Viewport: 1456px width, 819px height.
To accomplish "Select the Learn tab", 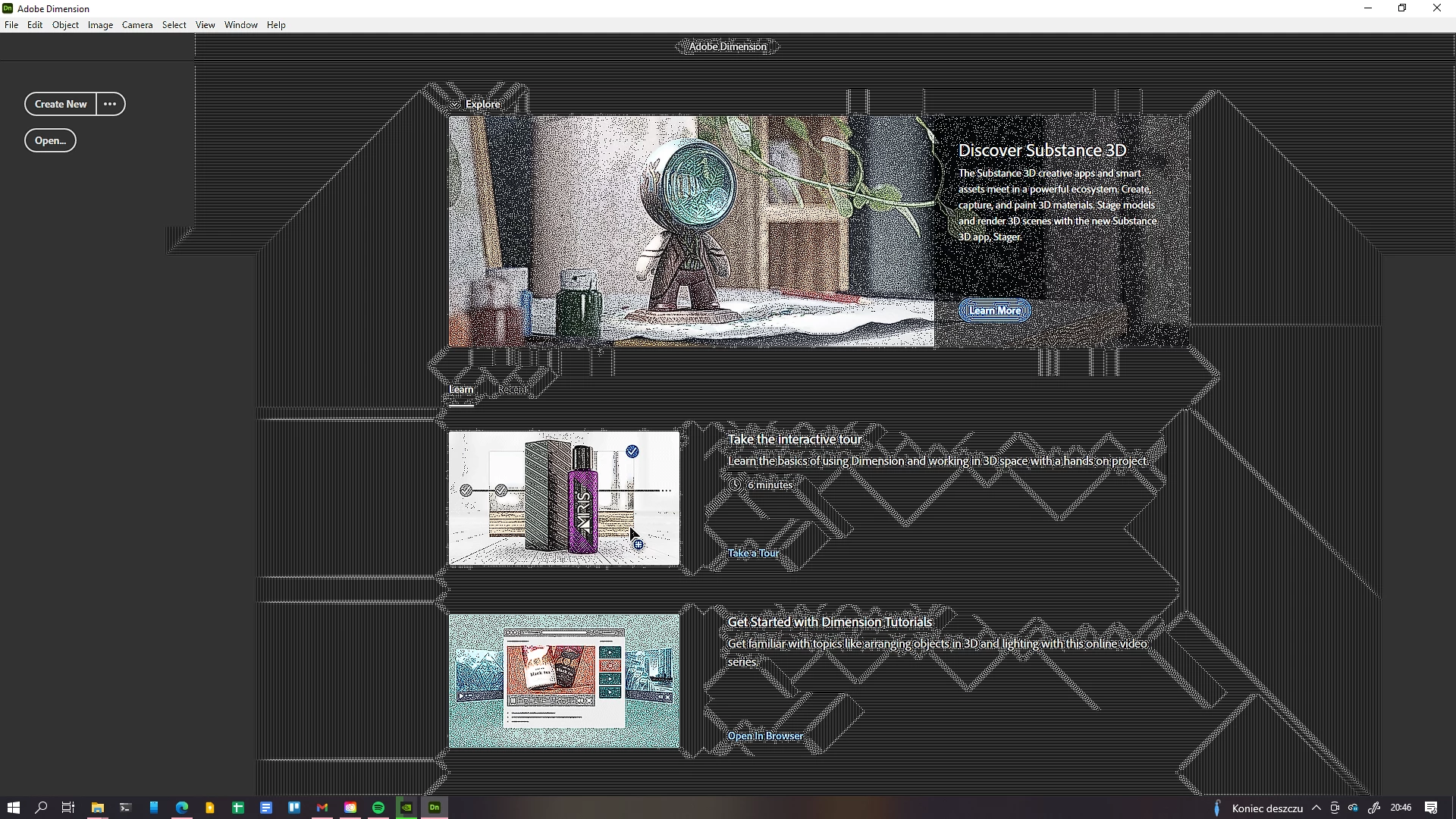I will (x=461, y=390).
